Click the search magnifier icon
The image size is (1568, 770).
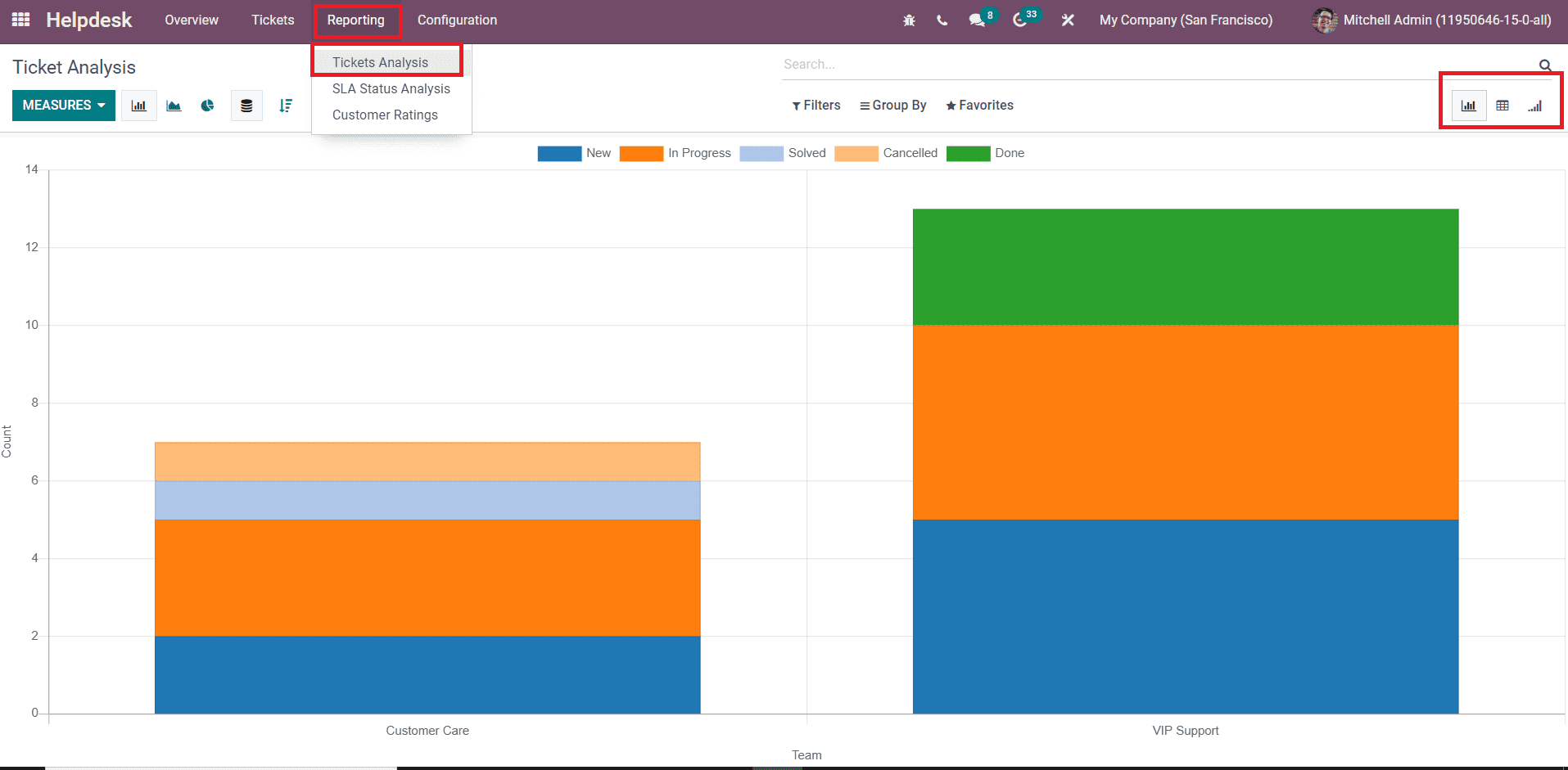[1544, 64]
